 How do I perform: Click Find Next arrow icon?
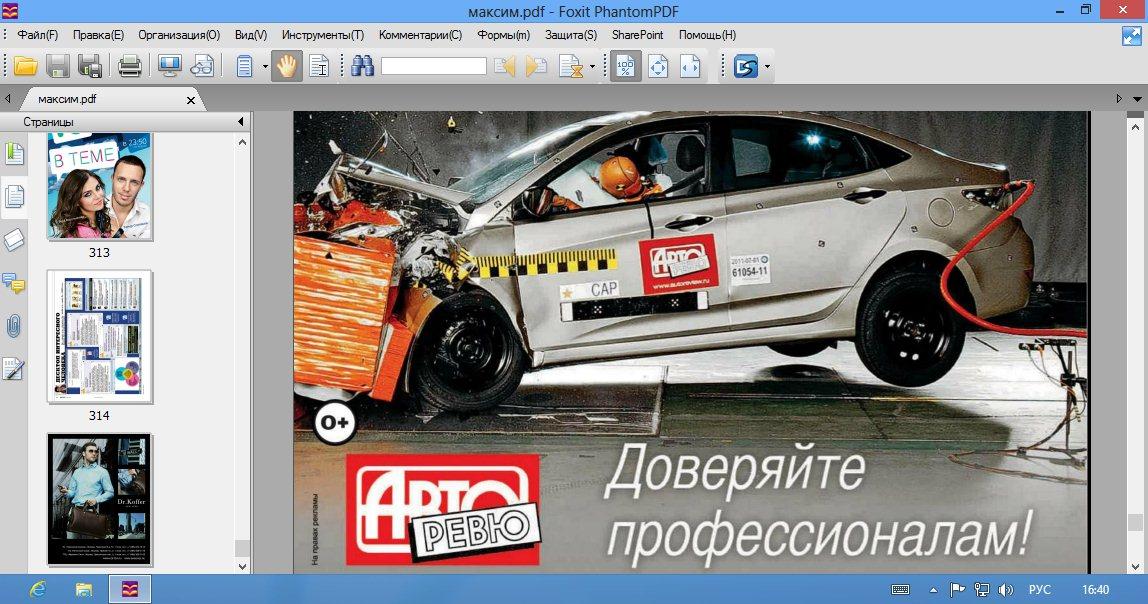point(536,67)
